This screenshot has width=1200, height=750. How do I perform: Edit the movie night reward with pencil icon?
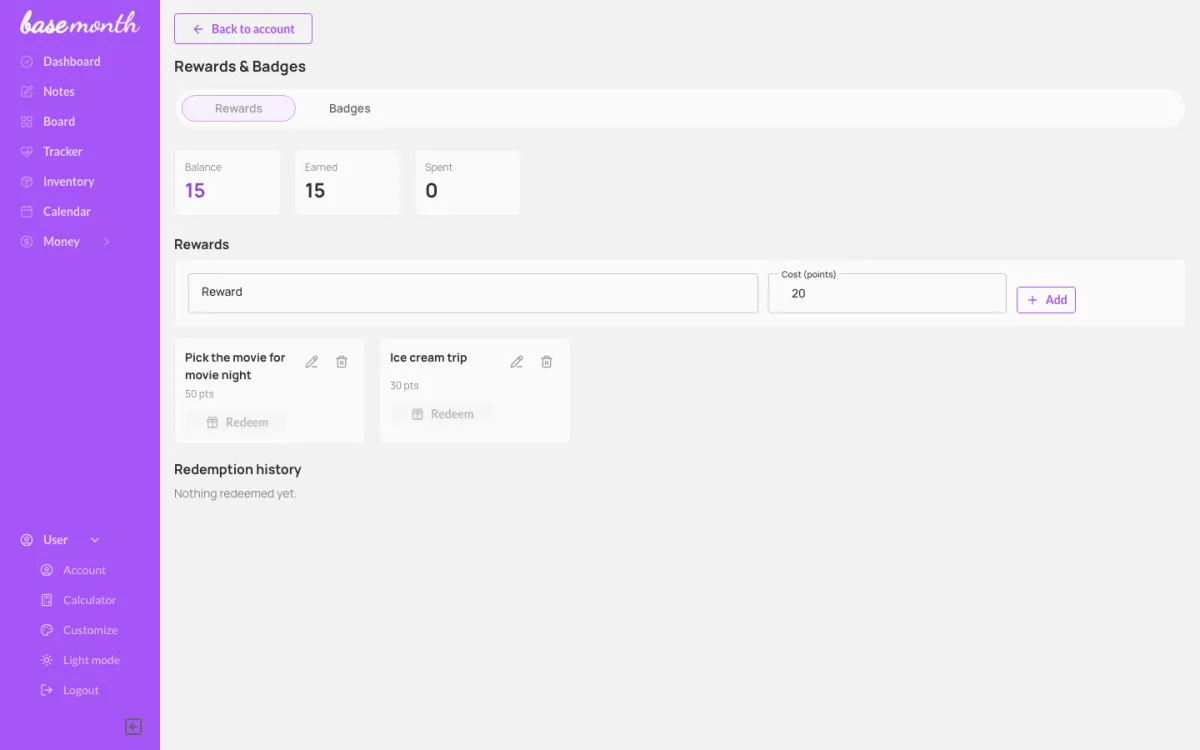(x=312, y=362)
